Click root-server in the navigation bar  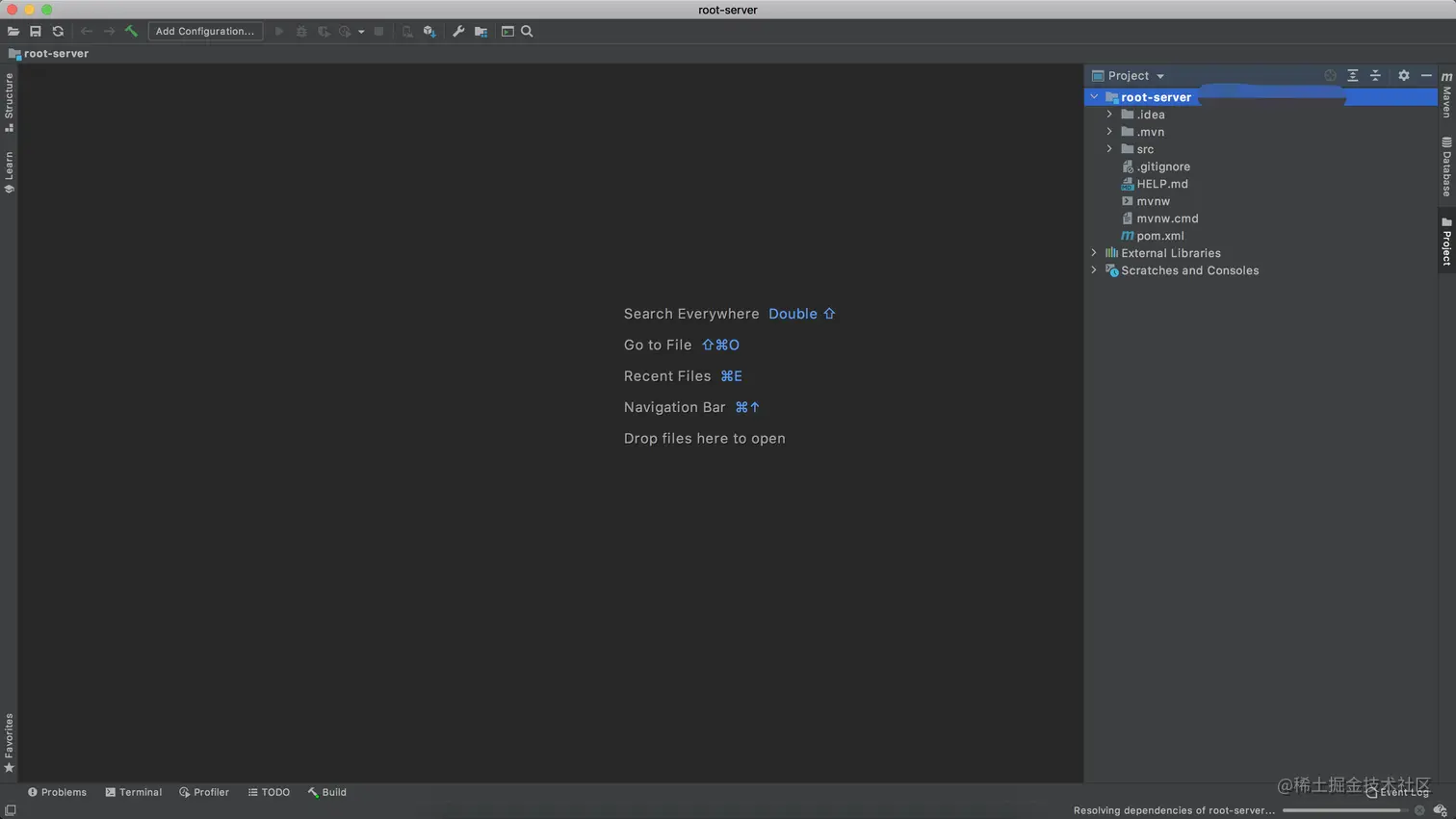tap(48, 54)
